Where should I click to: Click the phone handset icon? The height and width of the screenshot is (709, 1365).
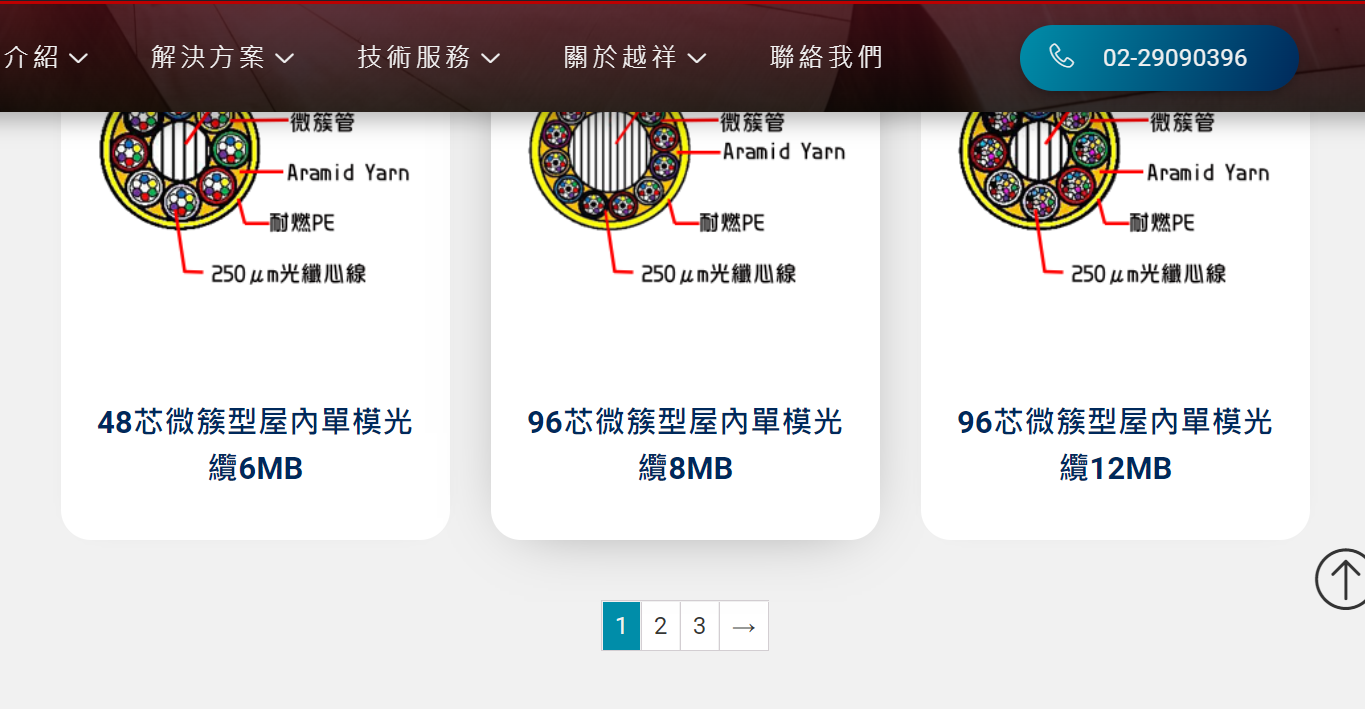[x=1062, y=57]
